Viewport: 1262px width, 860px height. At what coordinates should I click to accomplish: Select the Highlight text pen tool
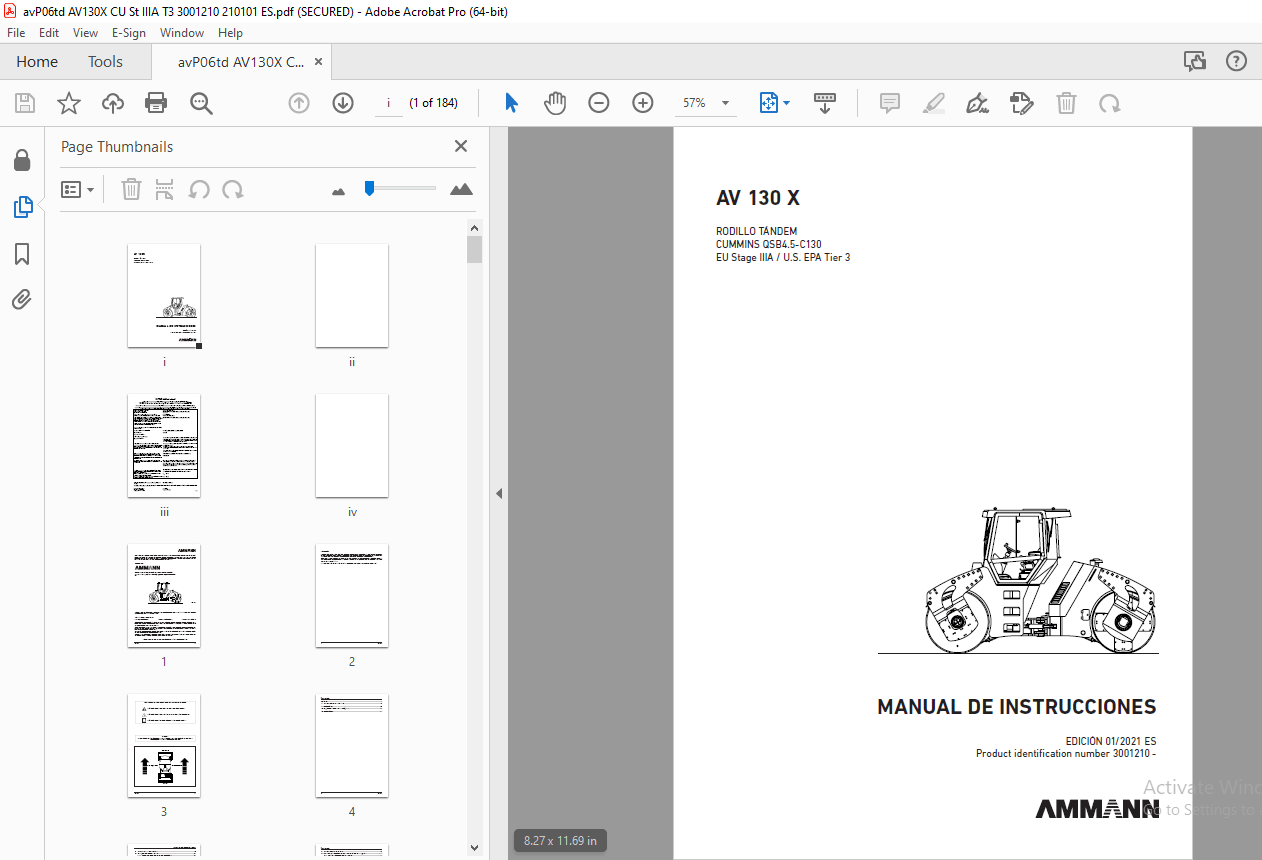934,103
